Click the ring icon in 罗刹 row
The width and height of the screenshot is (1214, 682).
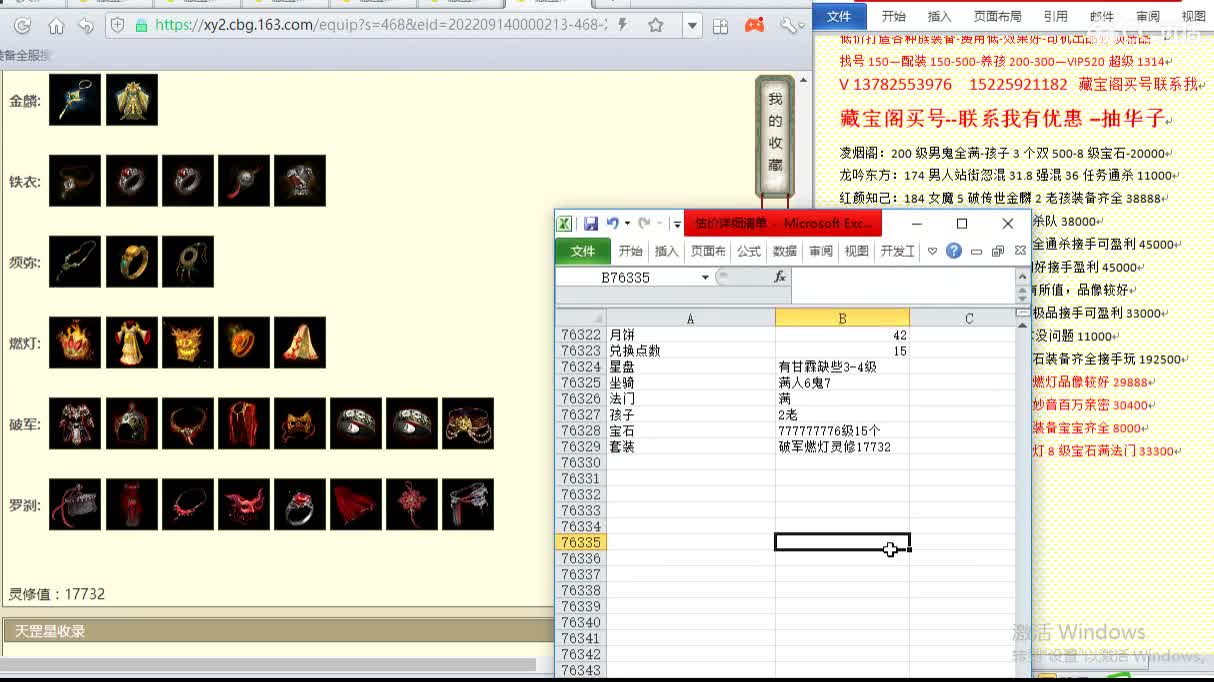tap(299, 505)
